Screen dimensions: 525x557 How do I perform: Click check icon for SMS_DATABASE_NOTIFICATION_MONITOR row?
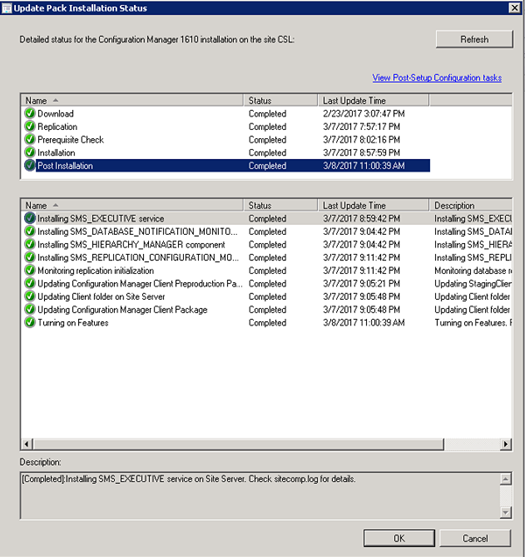(x=30, y=231)
